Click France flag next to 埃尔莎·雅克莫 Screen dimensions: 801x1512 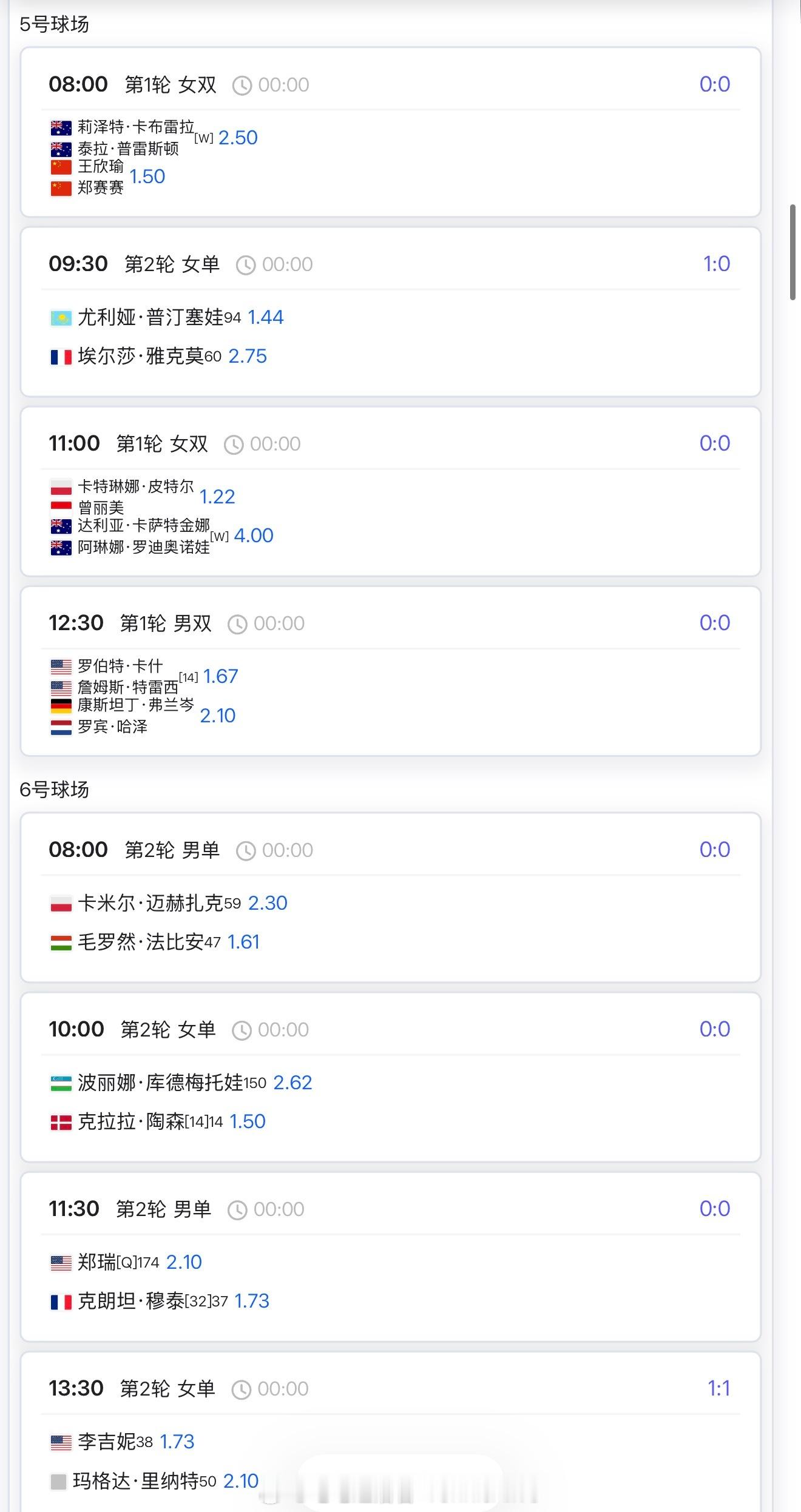tap(61, 357)
